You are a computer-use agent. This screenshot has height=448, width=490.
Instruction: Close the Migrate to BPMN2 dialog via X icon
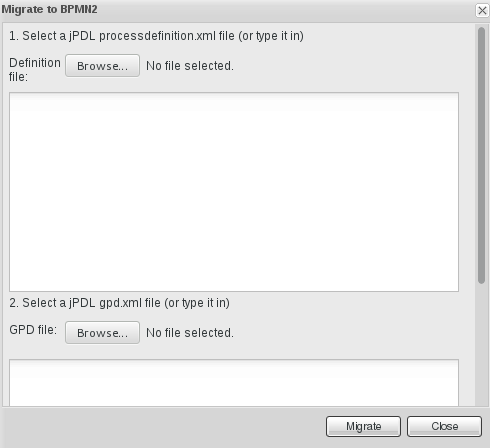click(482, 10)
